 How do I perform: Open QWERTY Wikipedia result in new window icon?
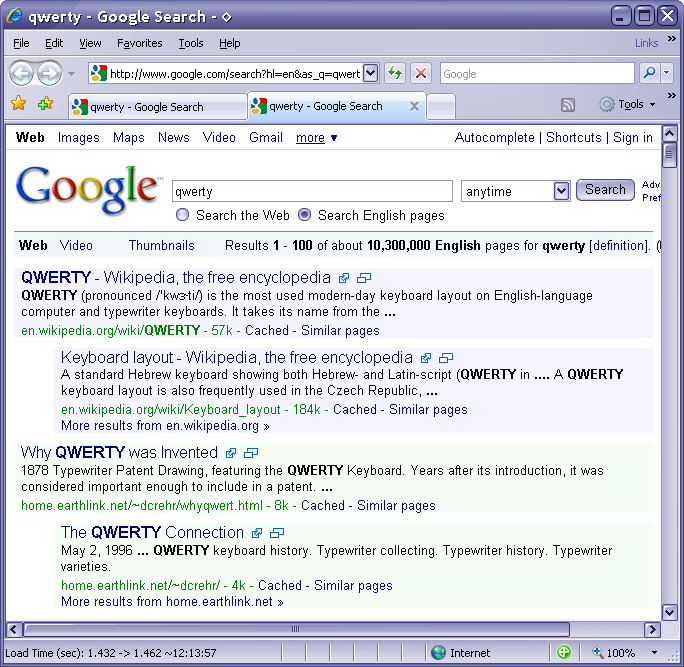tap(364, 278)
